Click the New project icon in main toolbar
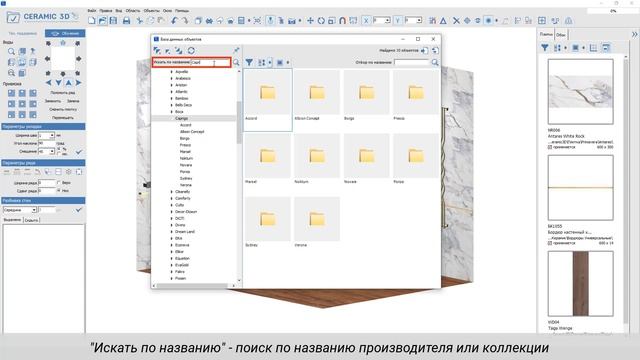 coord(92,20)
